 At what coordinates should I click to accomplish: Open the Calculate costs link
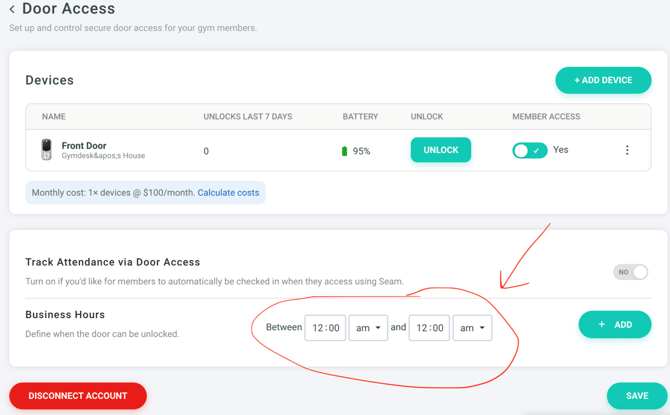228,192
